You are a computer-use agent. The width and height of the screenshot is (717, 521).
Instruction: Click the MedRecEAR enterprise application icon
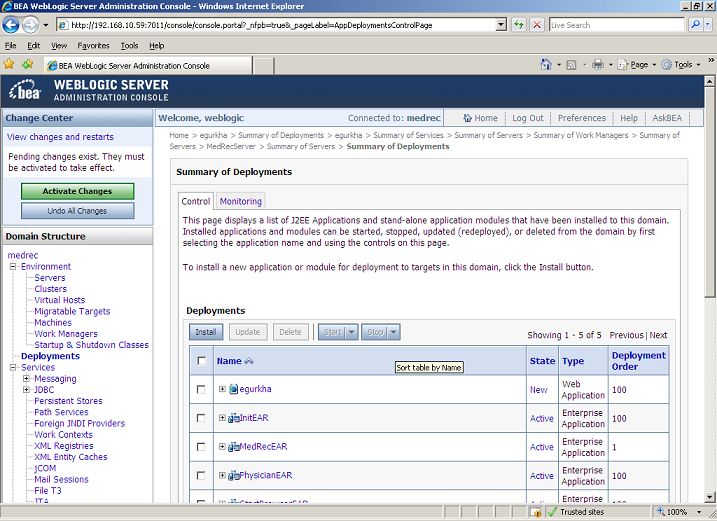234,447
